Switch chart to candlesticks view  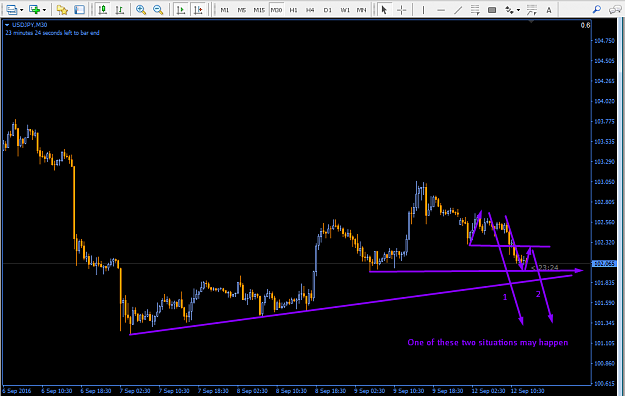coord(103,10)
